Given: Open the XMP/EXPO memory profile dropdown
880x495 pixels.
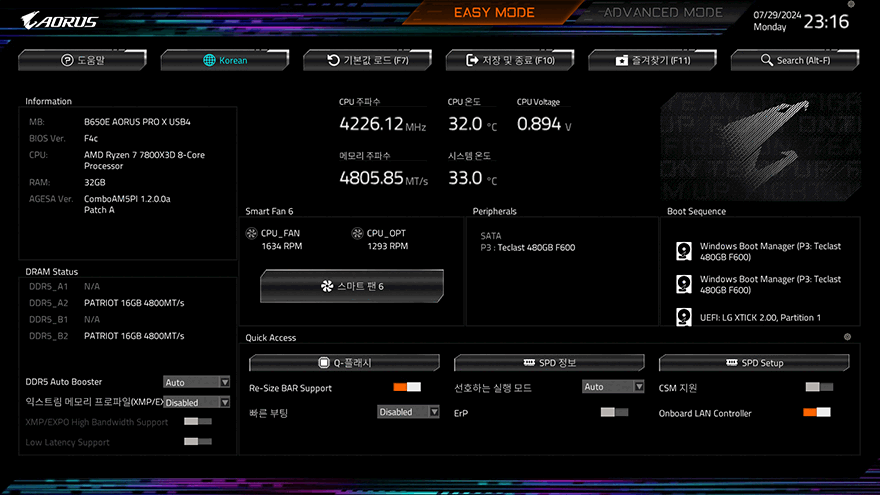Looking at the screenshot, I should coord(196,402).
